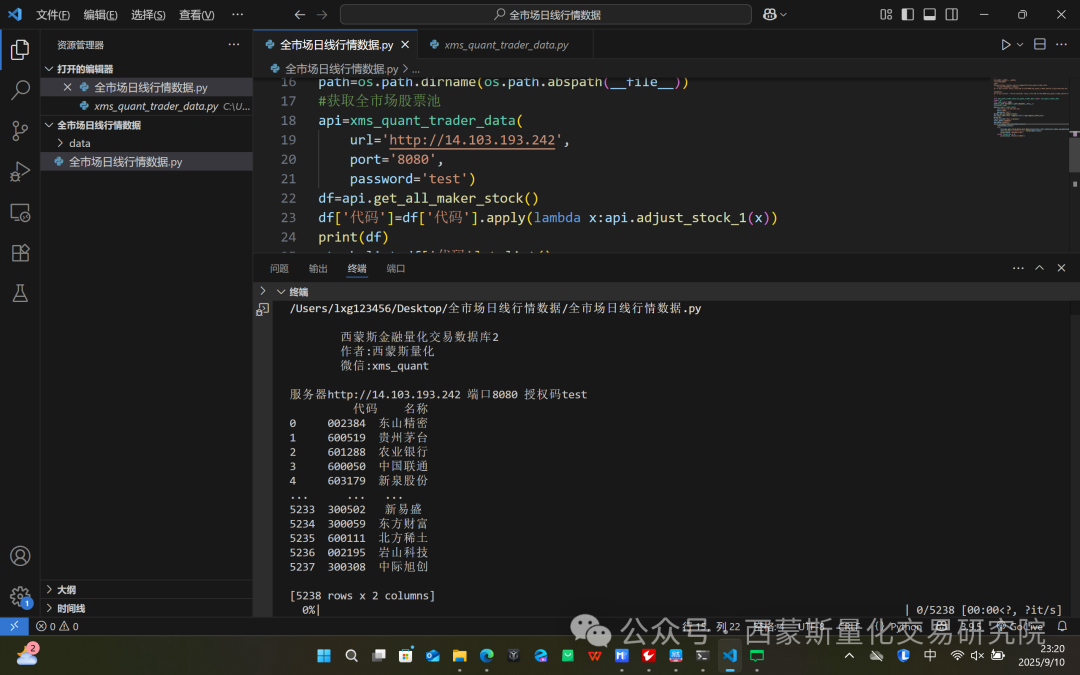Switch to 输出 panel tab
The width and height of the screenshot is (1080, 675).
click(318, 269)
